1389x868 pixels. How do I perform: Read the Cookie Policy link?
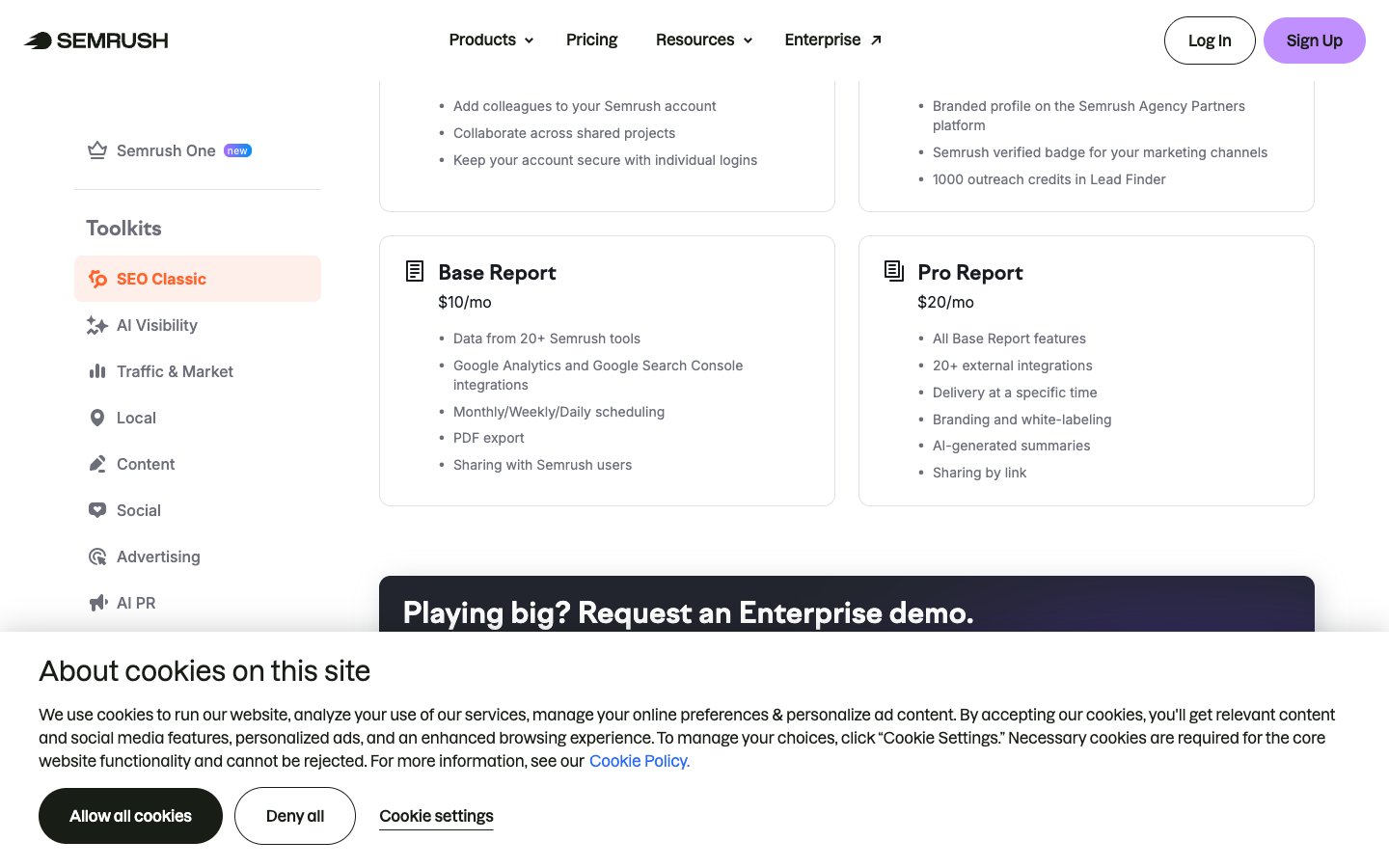pos(639,761)
